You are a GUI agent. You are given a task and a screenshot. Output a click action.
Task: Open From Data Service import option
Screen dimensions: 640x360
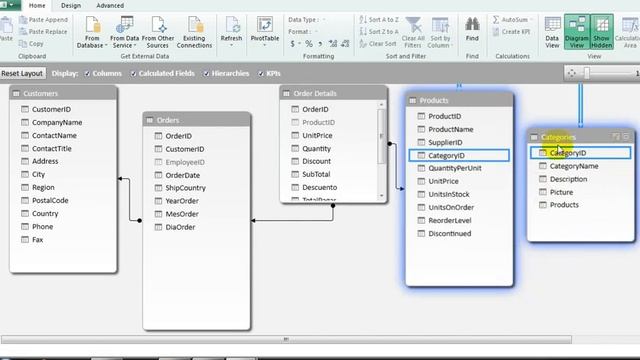(x=124, y=32)
